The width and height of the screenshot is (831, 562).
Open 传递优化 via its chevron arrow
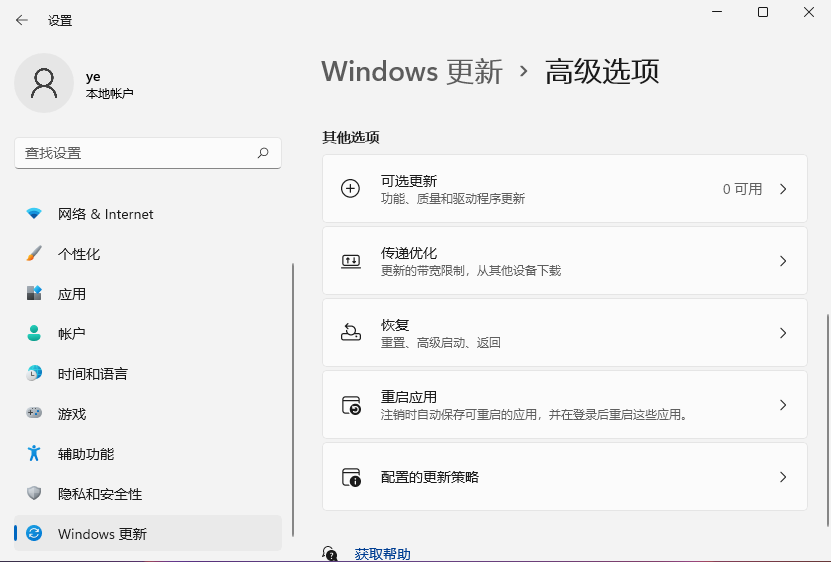783,261
